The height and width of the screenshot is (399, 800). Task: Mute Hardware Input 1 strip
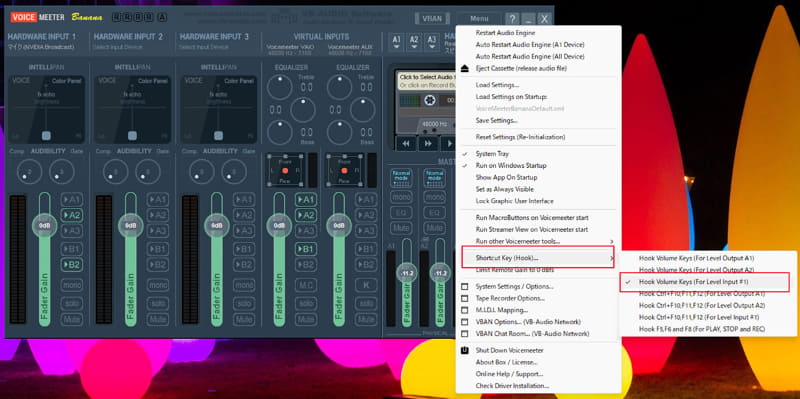[72, 319]
